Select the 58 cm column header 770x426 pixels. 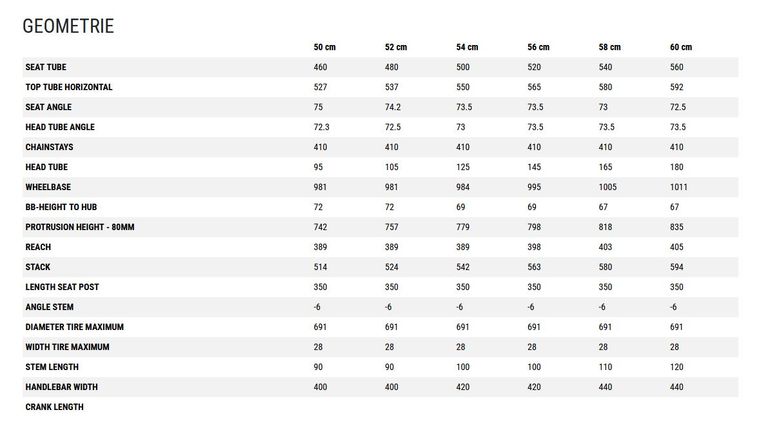[x=609, y=47]
